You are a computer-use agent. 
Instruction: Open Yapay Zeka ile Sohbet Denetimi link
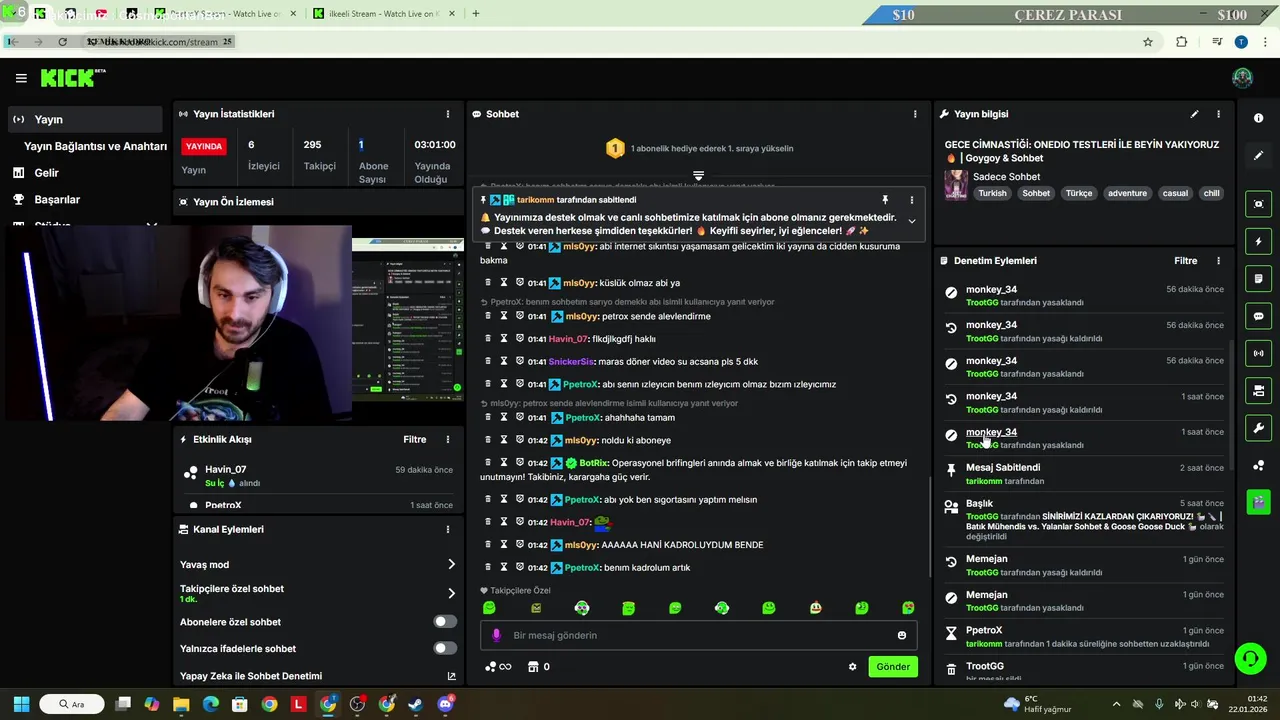click(251, 676)
